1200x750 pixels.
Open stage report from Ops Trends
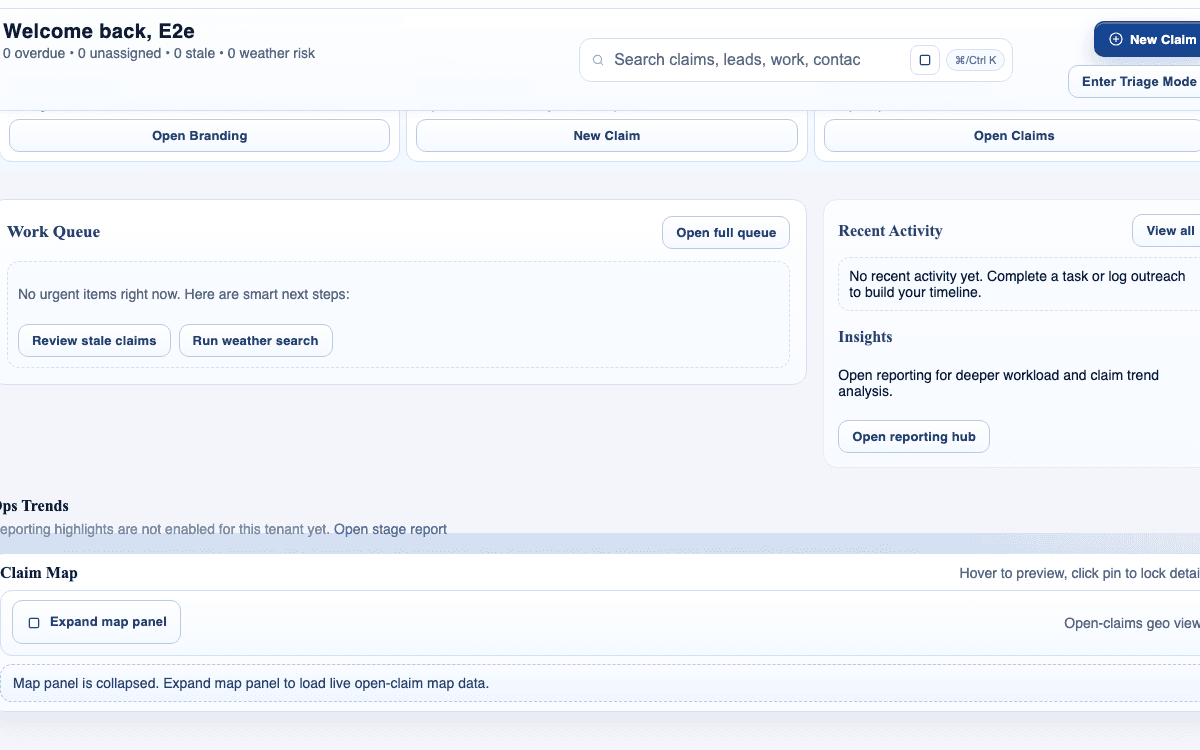(x=391, y=528)
